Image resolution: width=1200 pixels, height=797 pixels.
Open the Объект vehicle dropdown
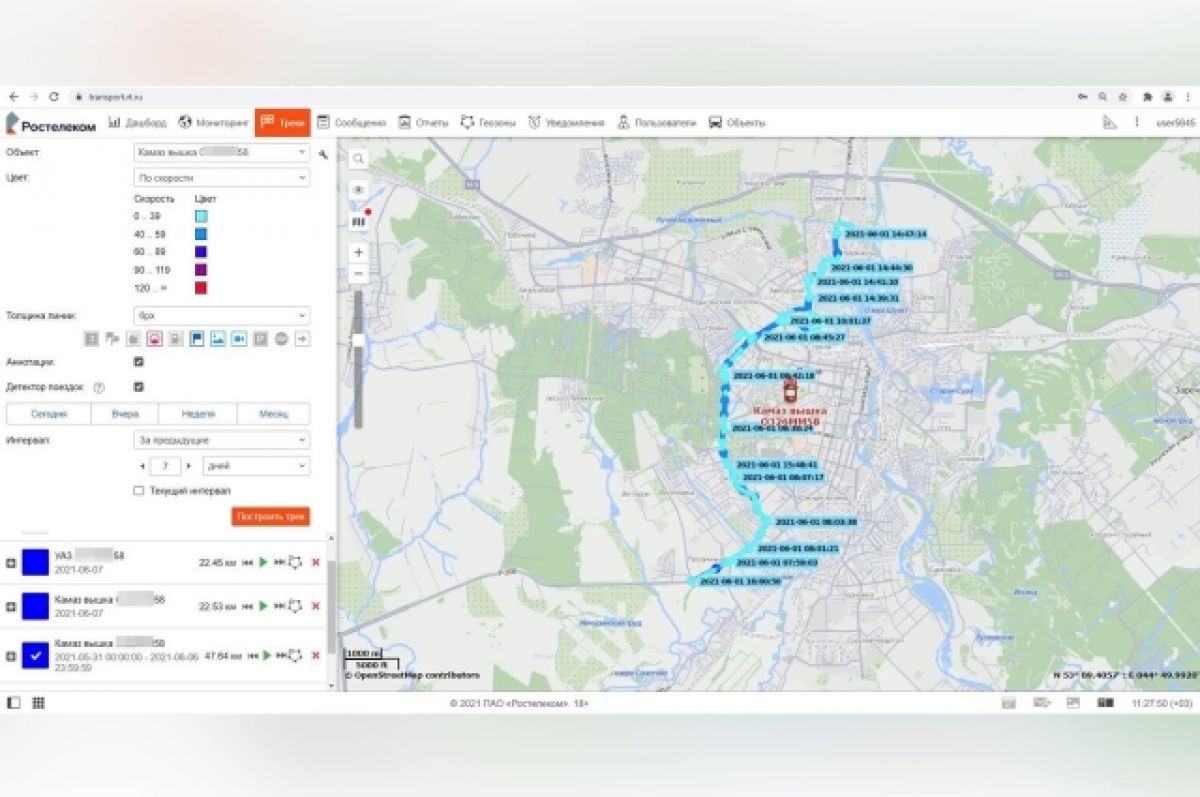point(221,153)
